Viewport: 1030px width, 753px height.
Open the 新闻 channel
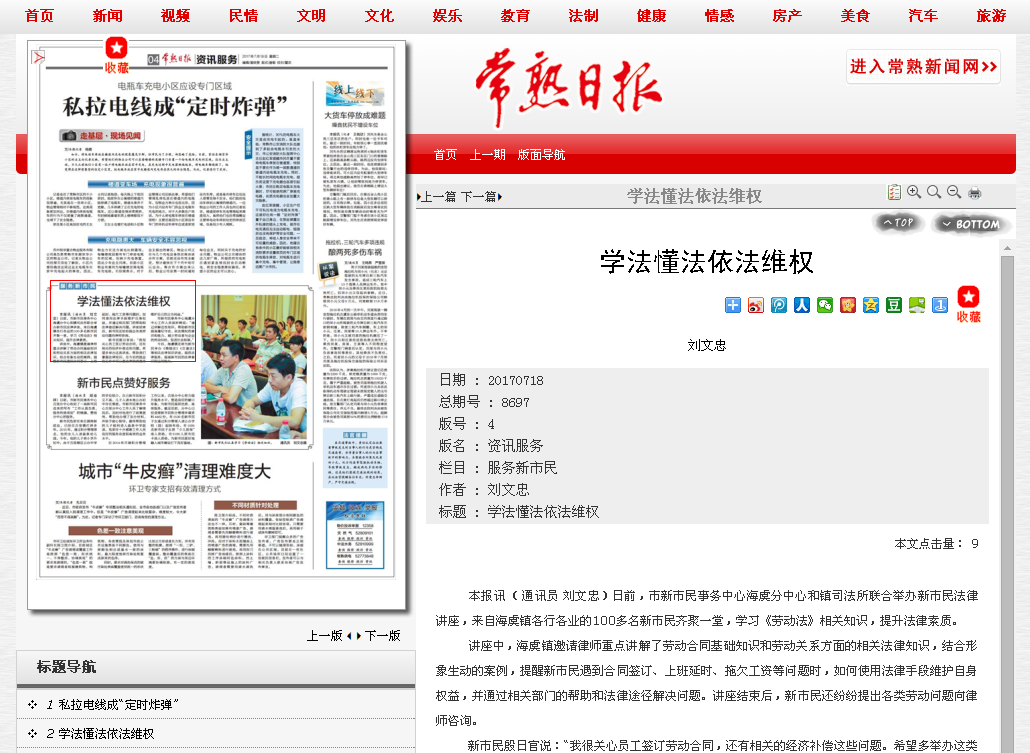[108, 16]
